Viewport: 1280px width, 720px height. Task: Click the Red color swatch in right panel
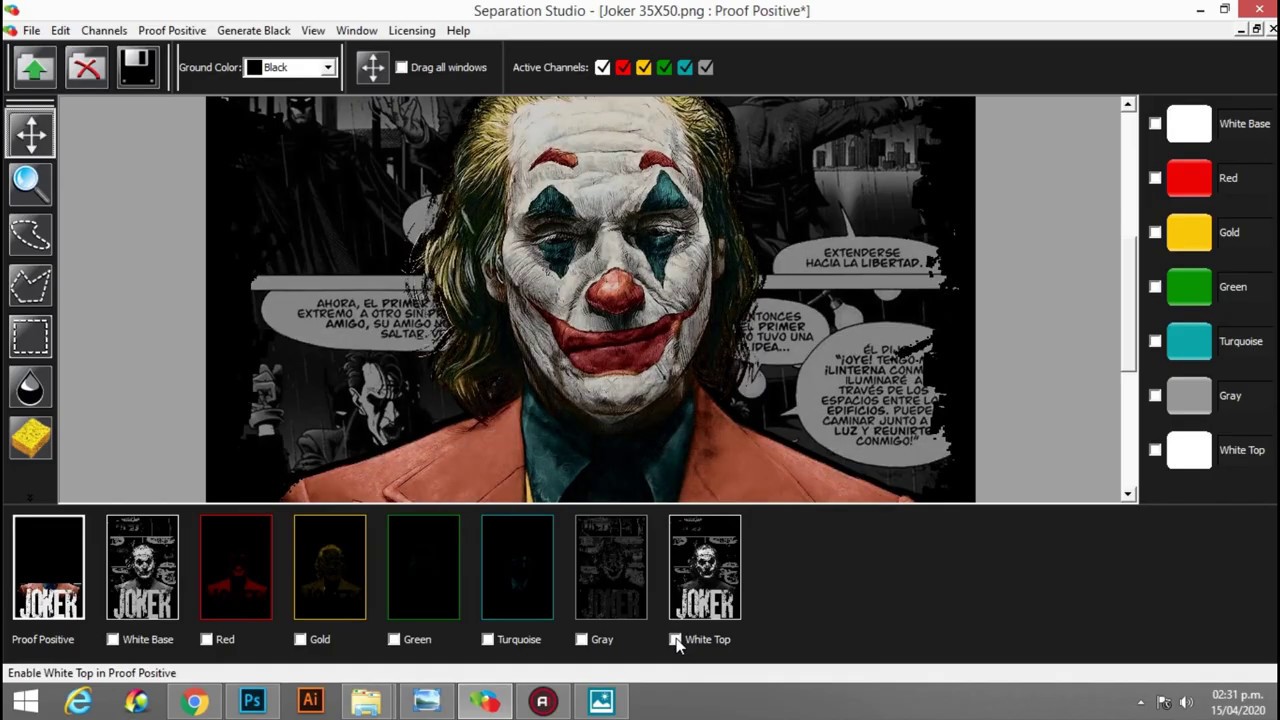coord(1189,178)
